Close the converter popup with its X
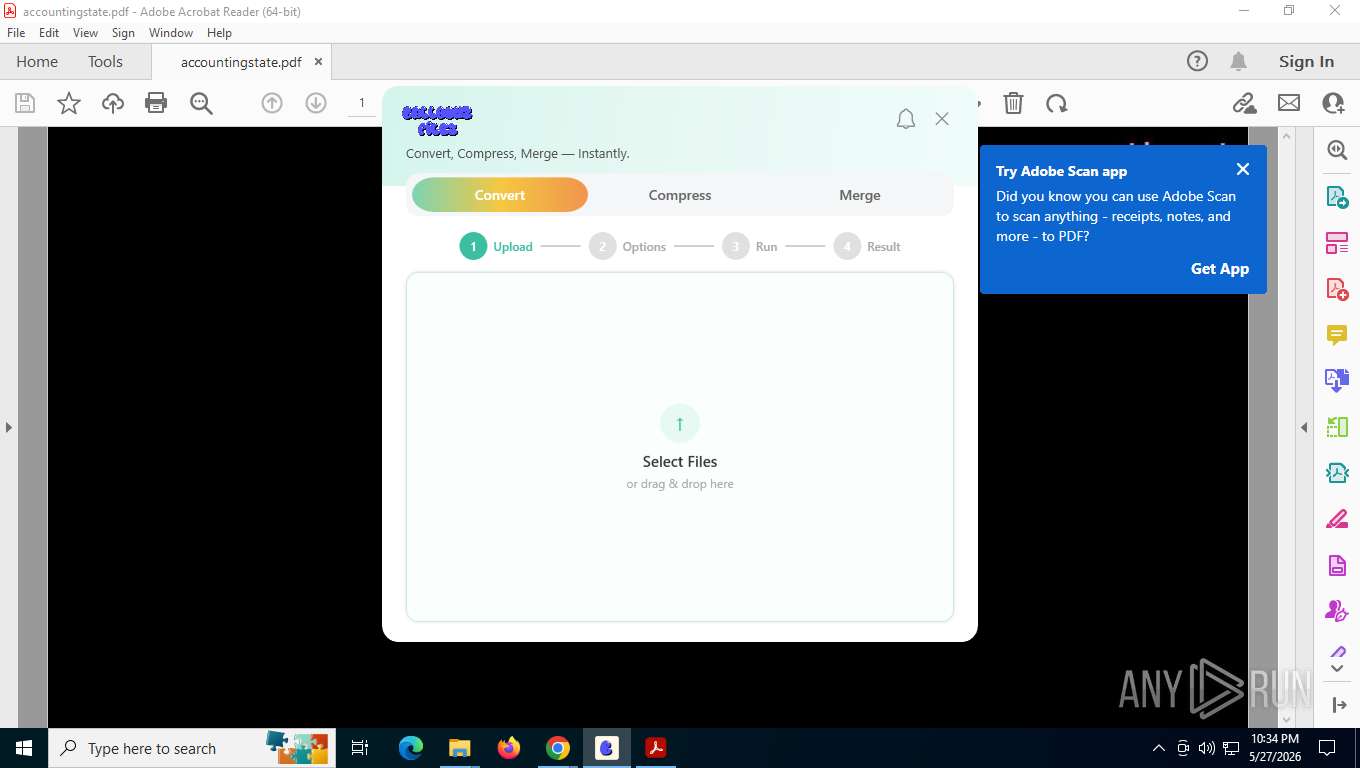The height and width of the screenshot is (768, 1360). (x=942, y=119)
